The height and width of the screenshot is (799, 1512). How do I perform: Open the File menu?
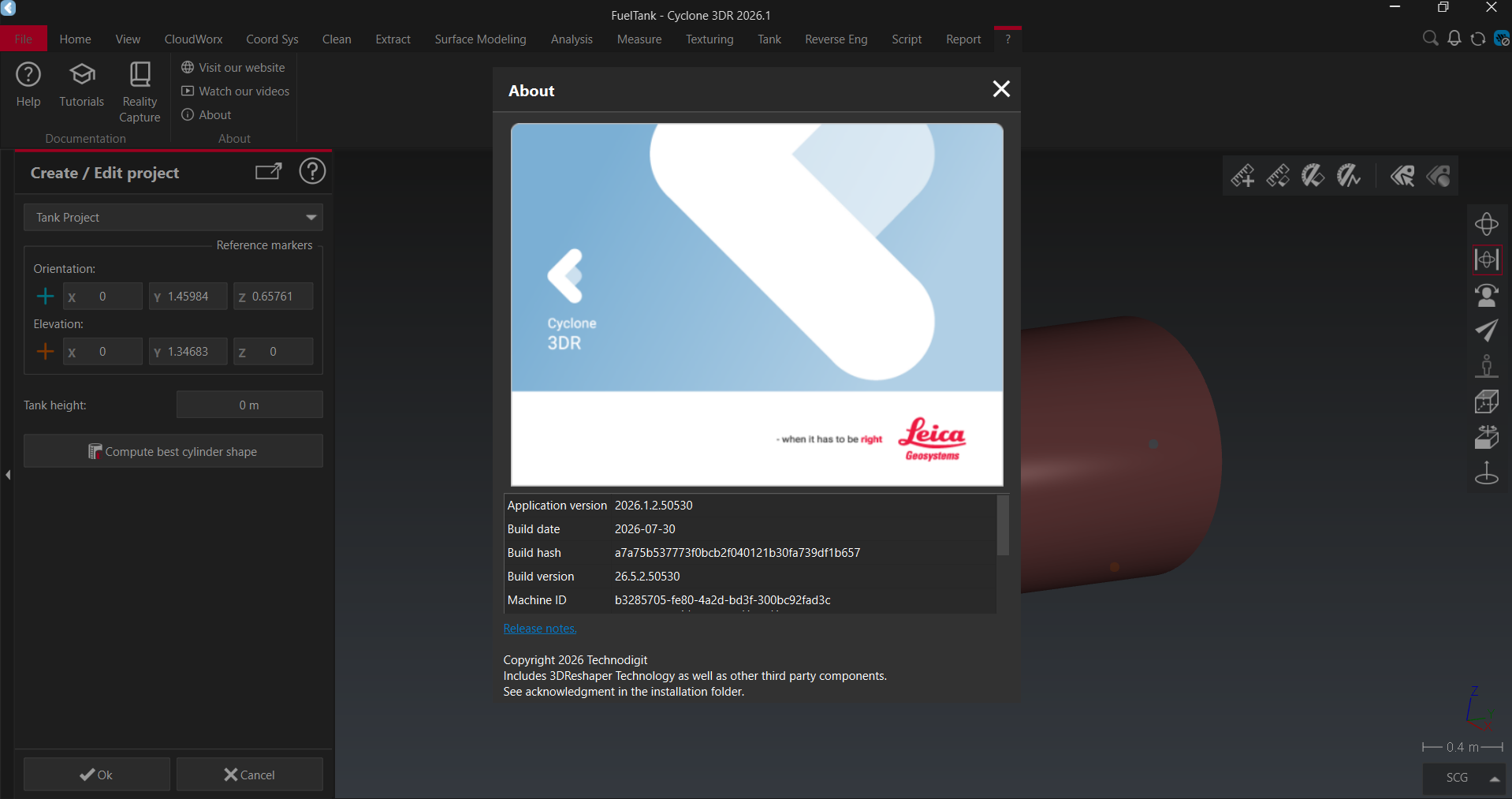[24, 39]
